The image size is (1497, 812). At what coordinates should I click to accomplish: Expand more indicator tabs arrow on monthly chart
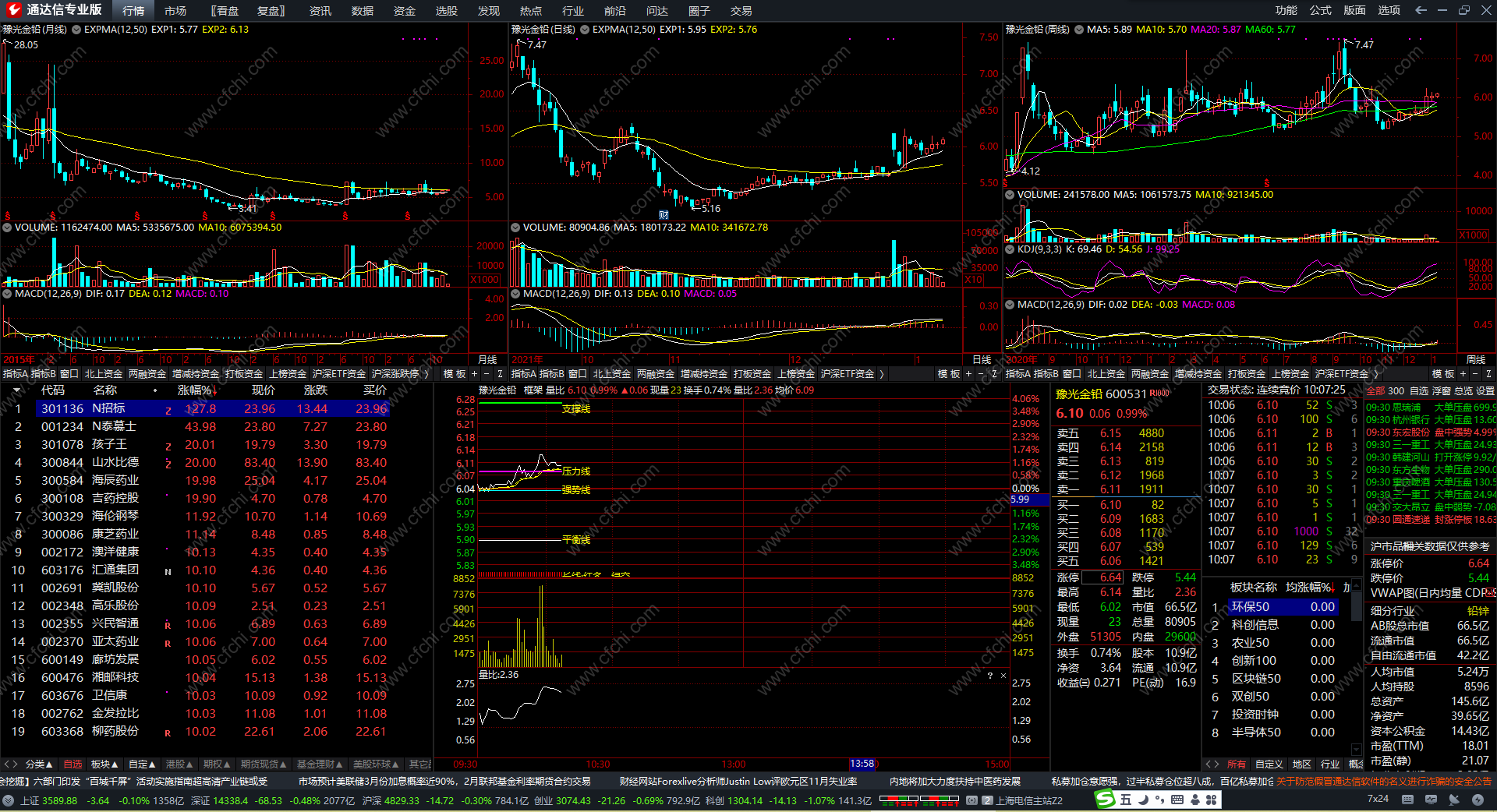click(x=426, y=374)
